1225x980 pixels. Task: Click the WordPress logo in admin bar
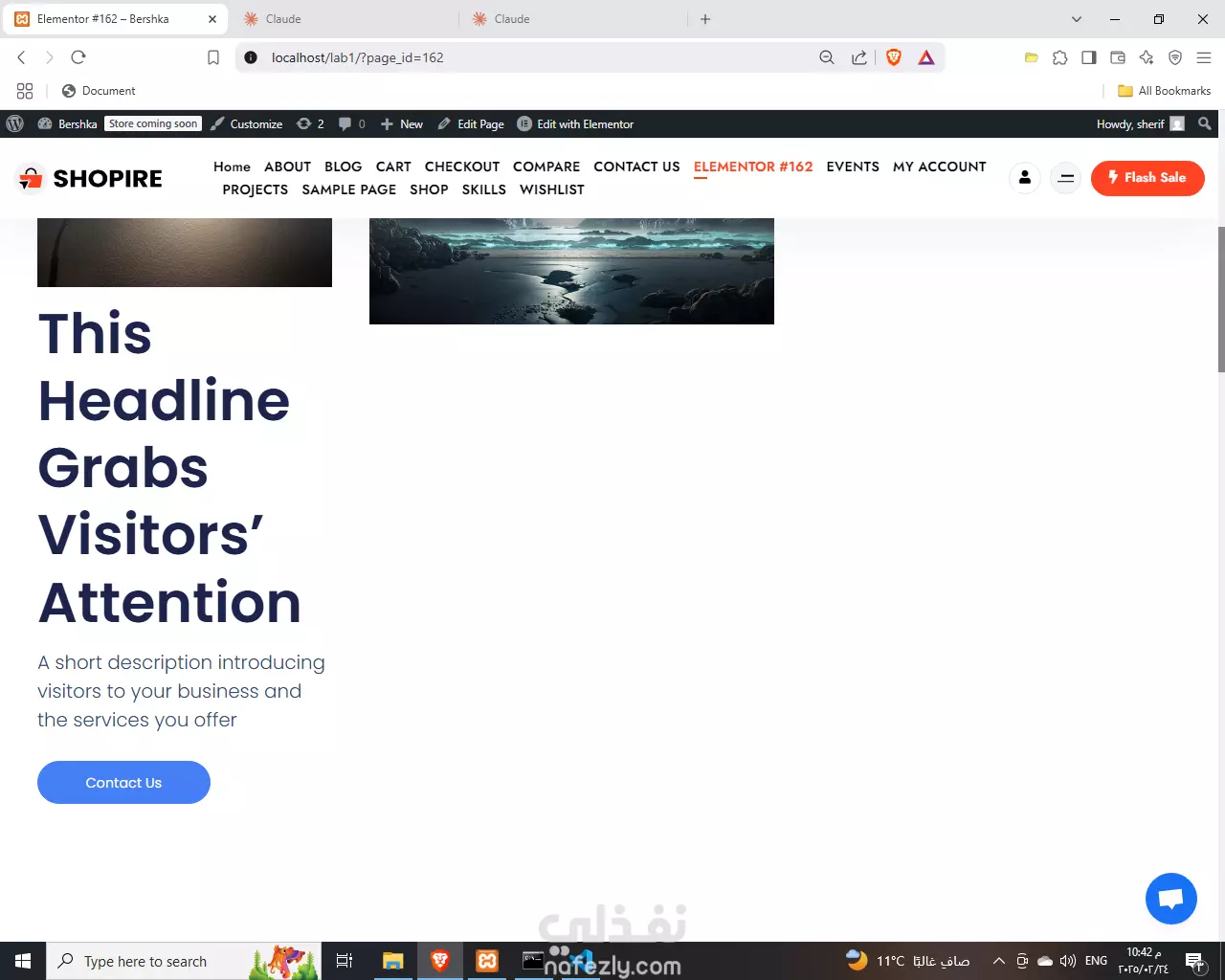tap(15, 123)
